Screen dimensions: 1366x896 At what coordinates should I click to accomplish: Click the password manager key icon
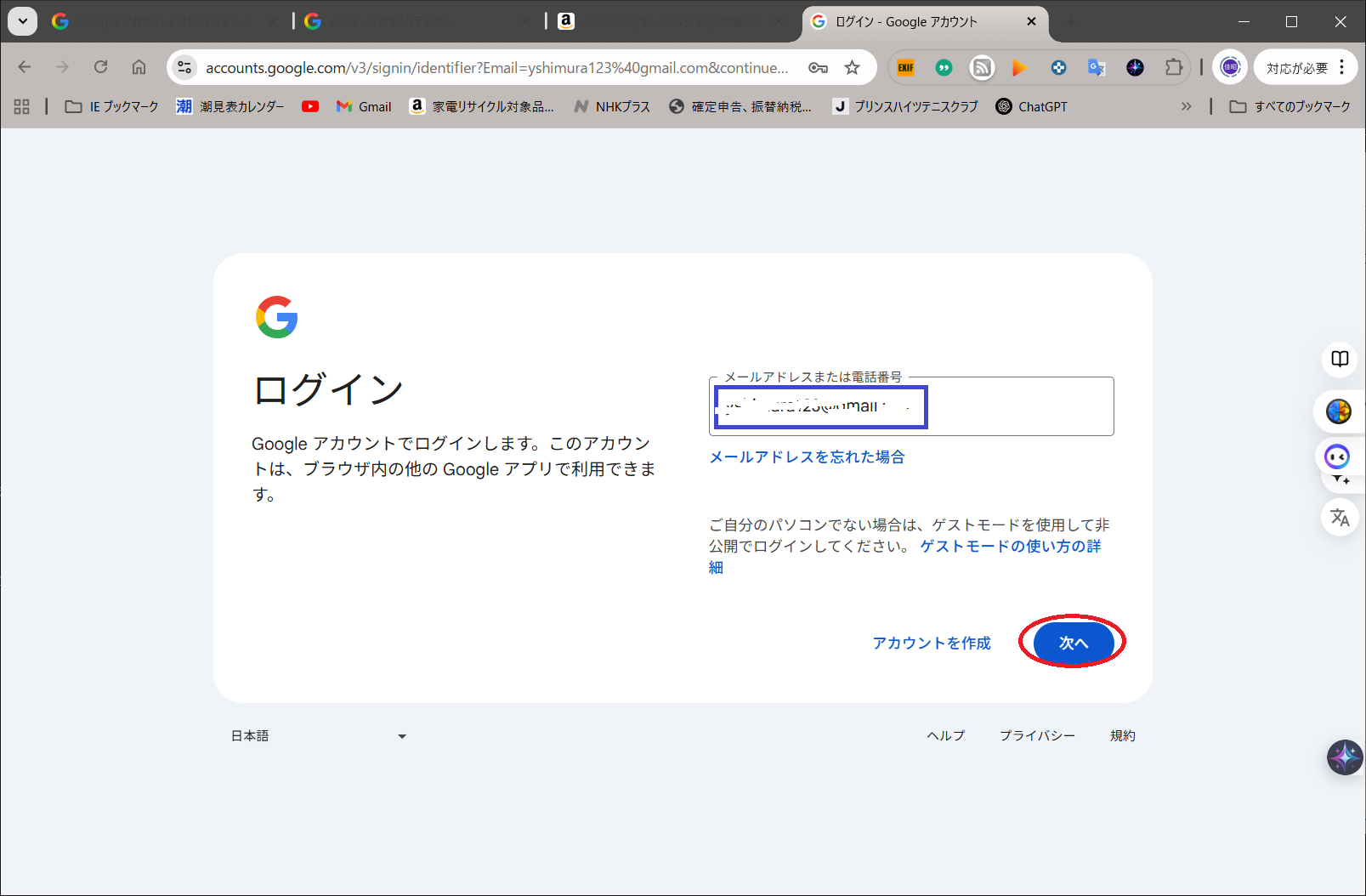pos(818,68)
